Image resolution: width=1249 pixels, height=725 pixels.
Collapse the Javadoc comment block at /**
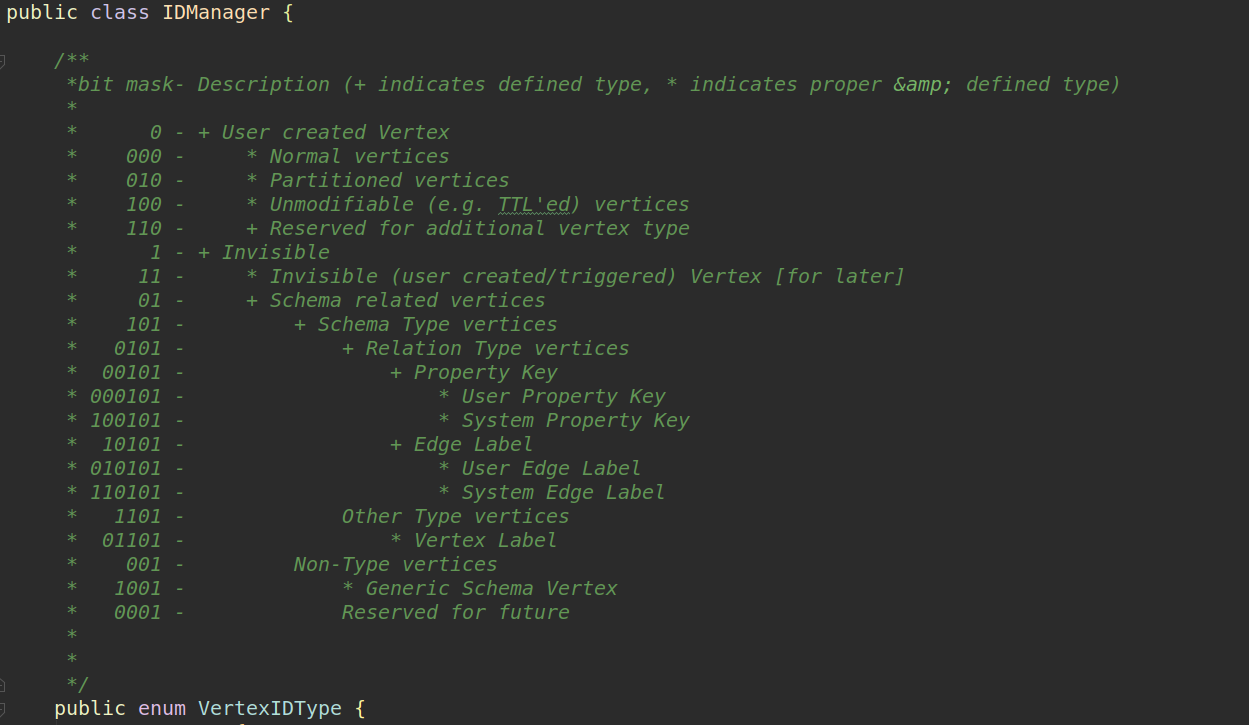point(3,62)
